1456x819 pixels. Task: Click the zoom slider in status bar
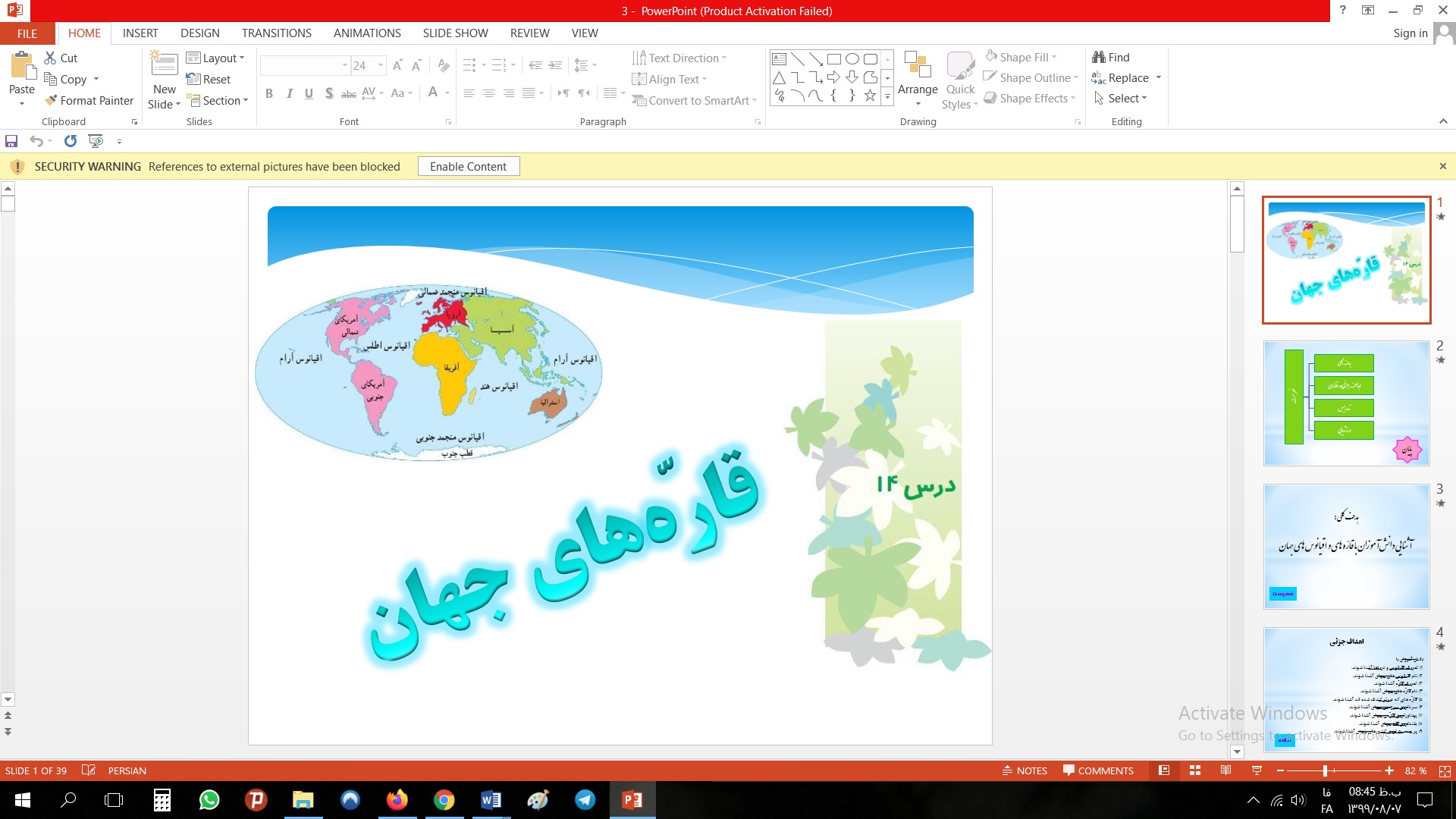1325,770
